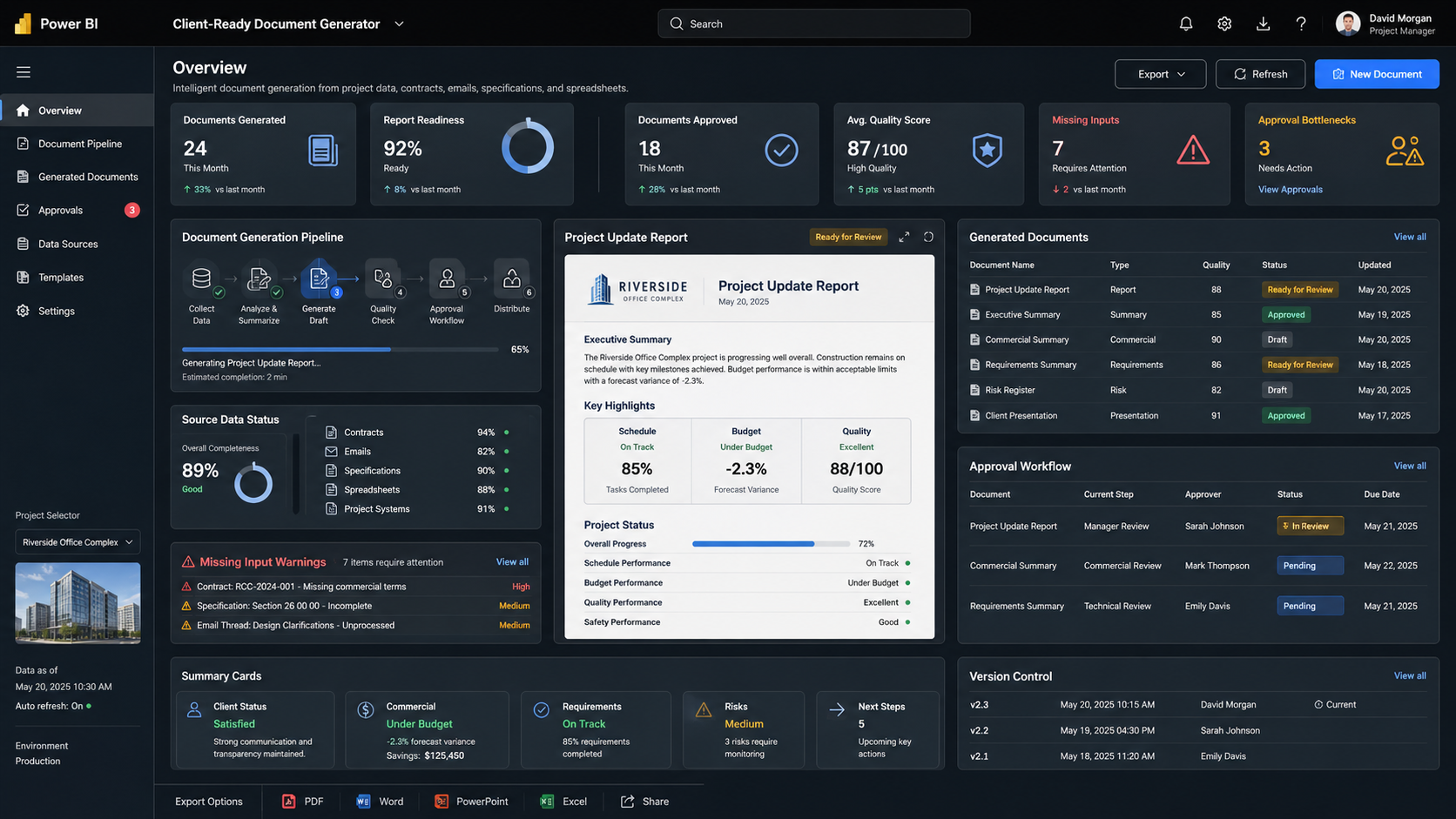The height and width of the screenshot is (819, 1456).
Task: Expand the Project Update Report preview
Action: click(904, 237)
